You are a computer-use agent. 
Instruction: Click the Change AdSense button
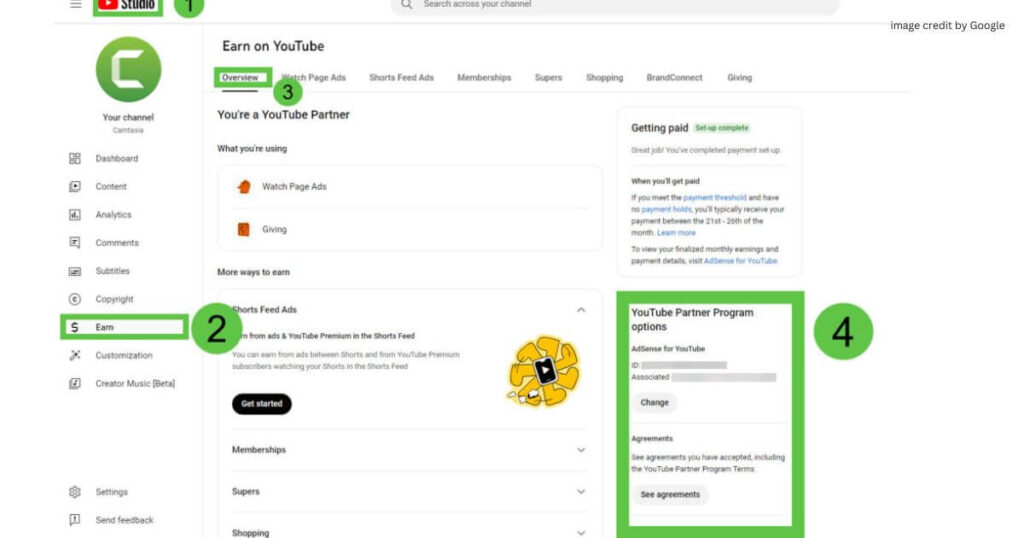(654, 402)
